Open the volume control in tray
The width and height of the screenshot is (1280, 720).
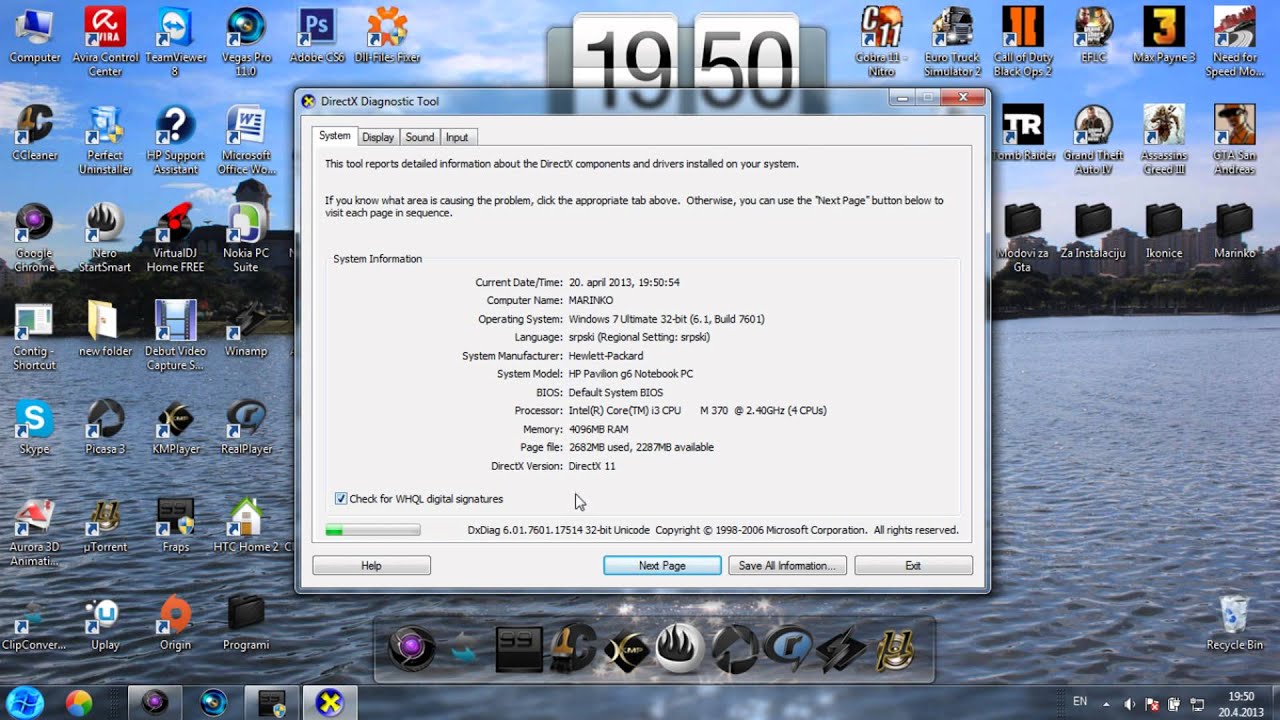(1130, 703)
